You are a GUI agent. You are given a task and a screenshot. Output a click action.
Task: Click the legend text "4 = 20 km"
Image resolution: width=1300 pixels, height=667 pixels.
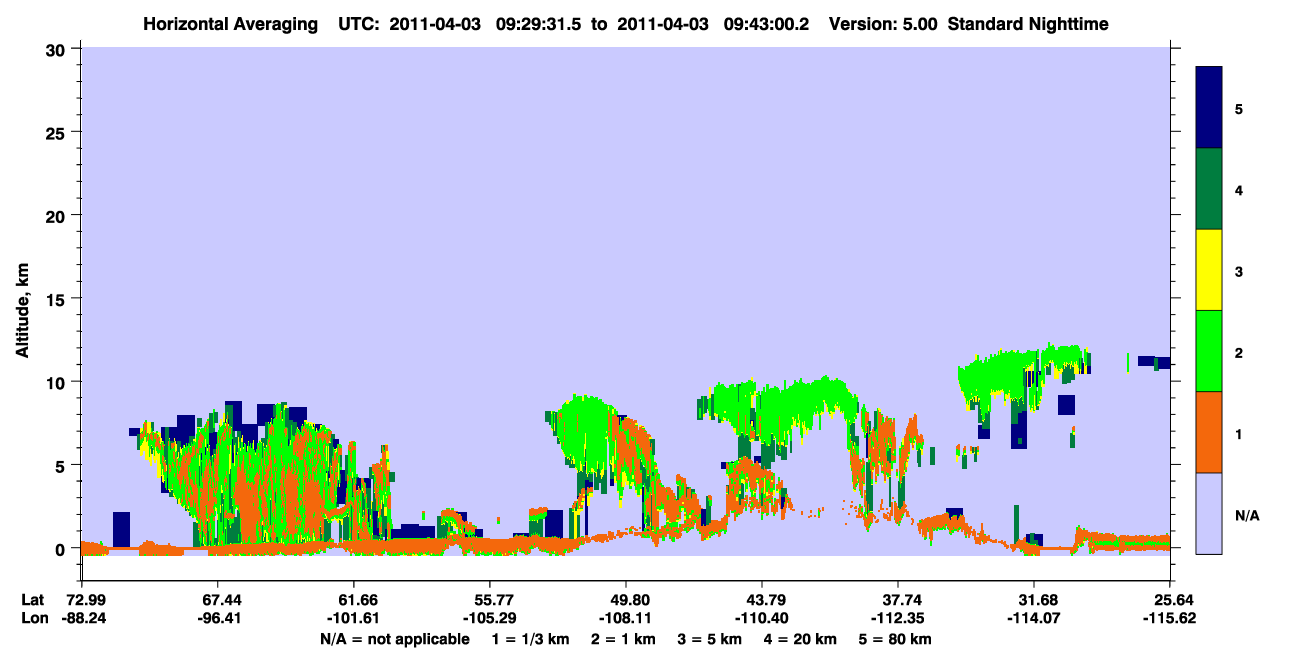(800, 639)
